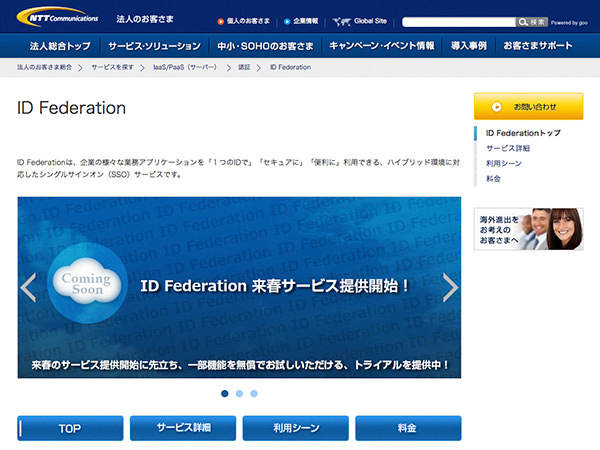
Task: Click the TOP tab button
Action: [x=70, y=428]
